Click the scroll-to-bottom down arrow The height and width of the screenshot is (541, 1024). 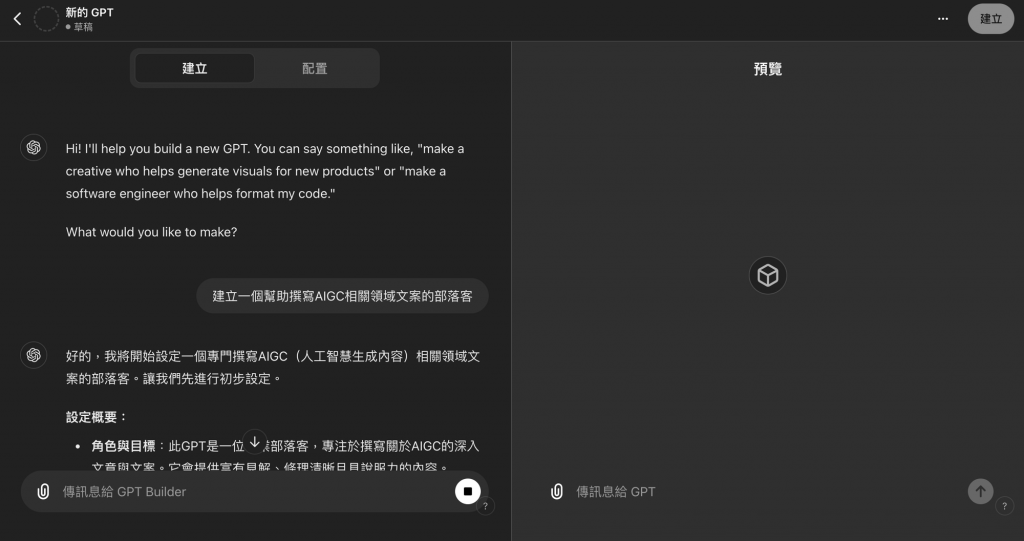click(255, 442)
